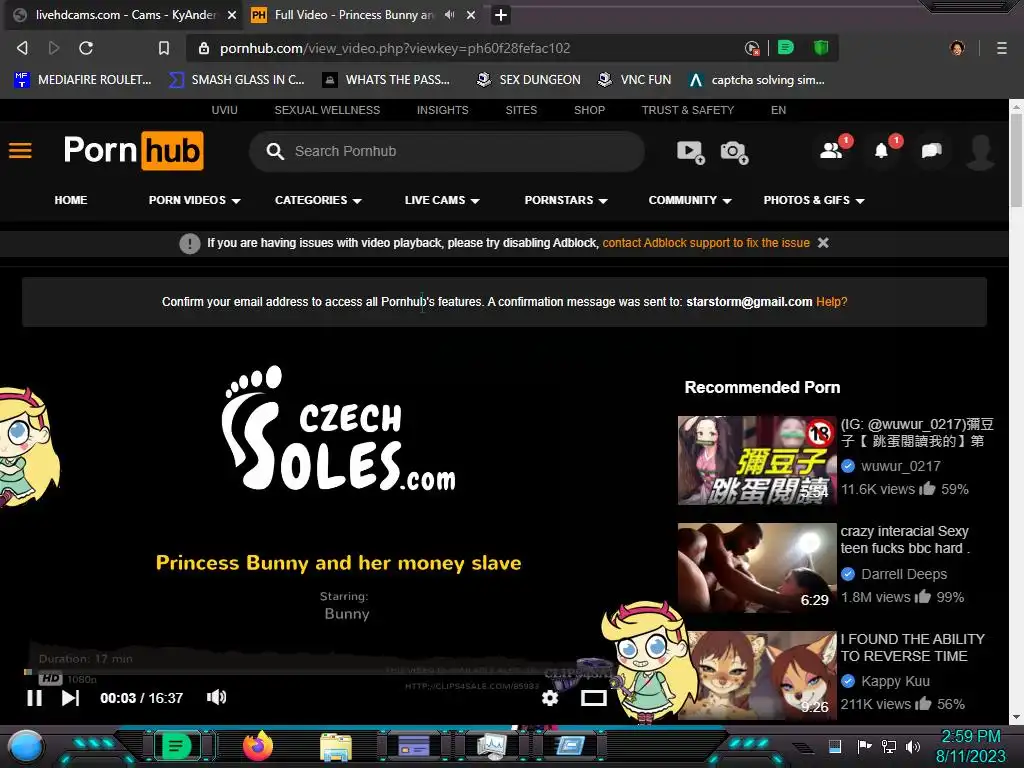Open Firefox from the taskbar
1024x768 pixels.
(258, 746)
